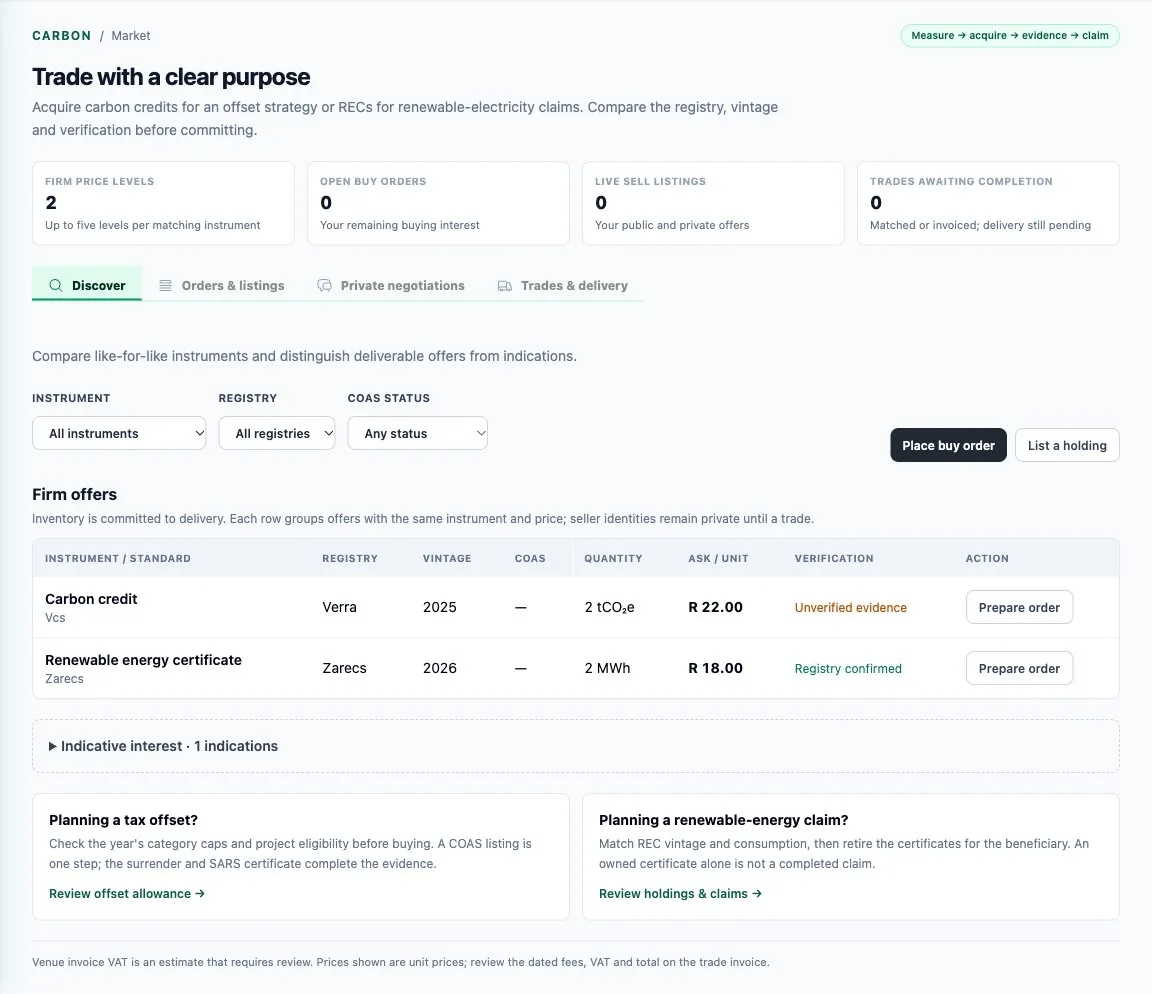This screenshot has width=1152, height=994.
Task: Follow the Review offset allowance link
Action: click(x=127, y=893)
